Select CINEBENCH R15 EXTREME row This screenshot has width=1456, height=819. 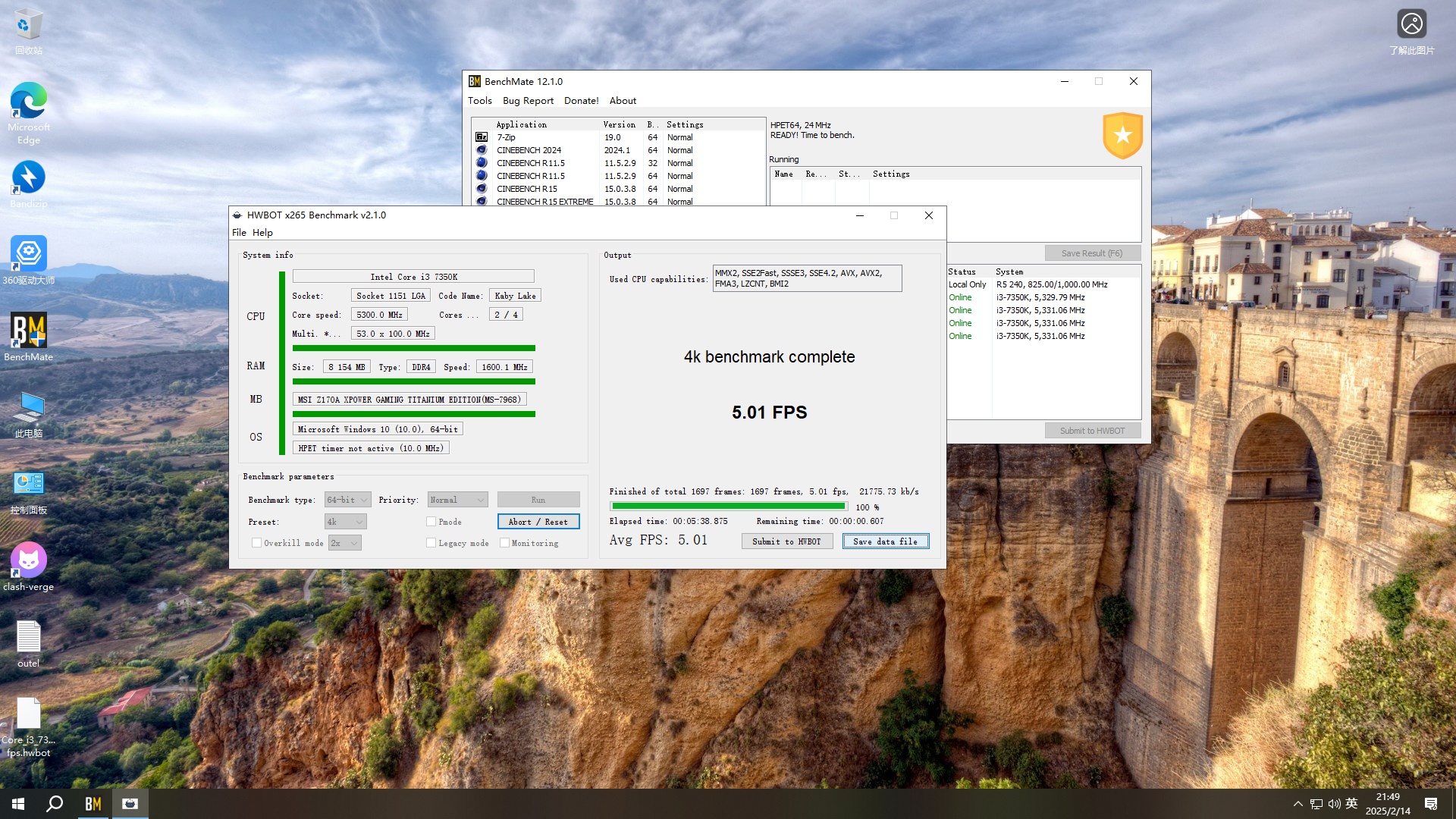pos(618,202)
